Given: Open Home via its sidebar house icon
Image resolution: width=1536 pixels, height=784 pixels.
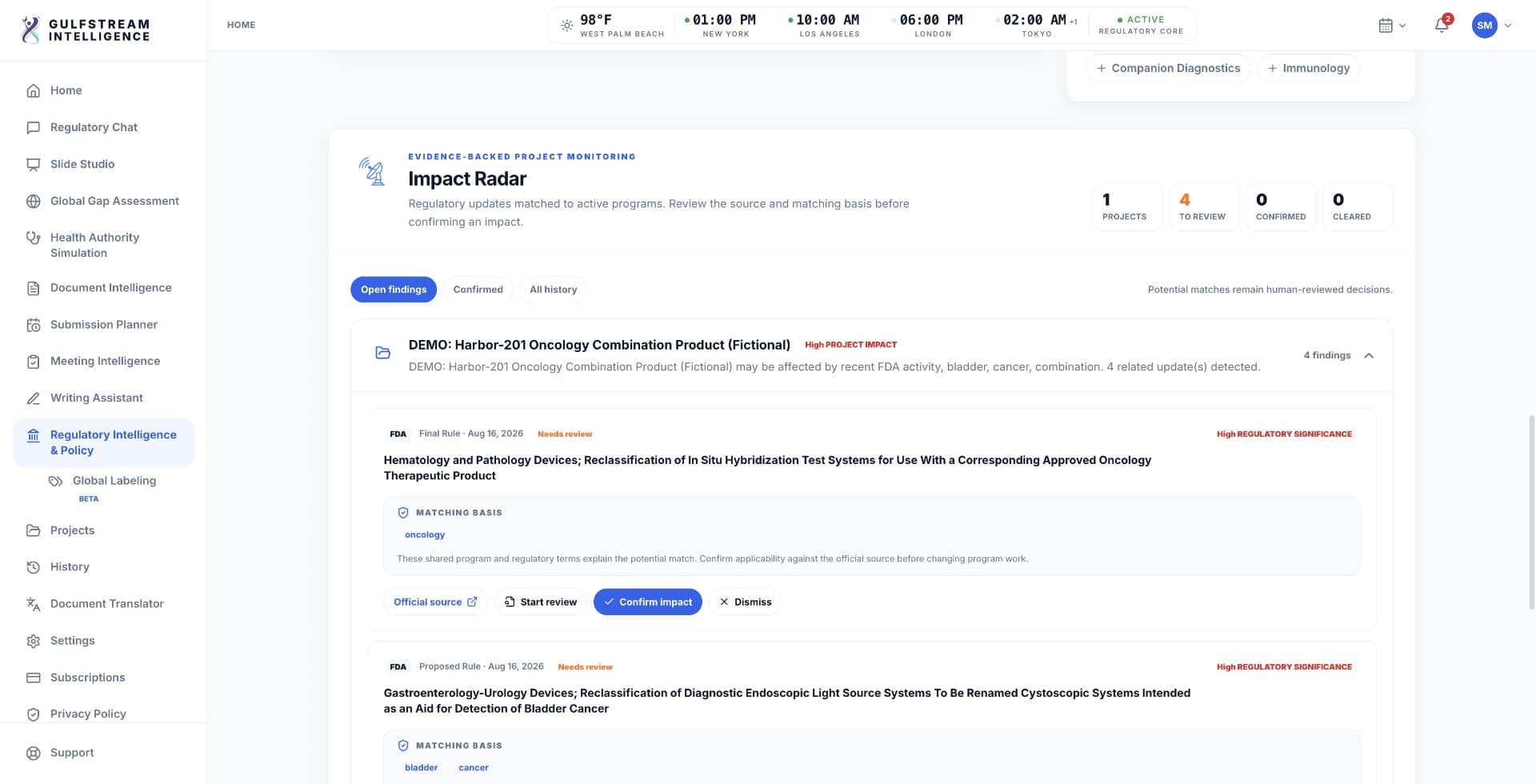Looking at the screenshot, I should coord(34,90).
